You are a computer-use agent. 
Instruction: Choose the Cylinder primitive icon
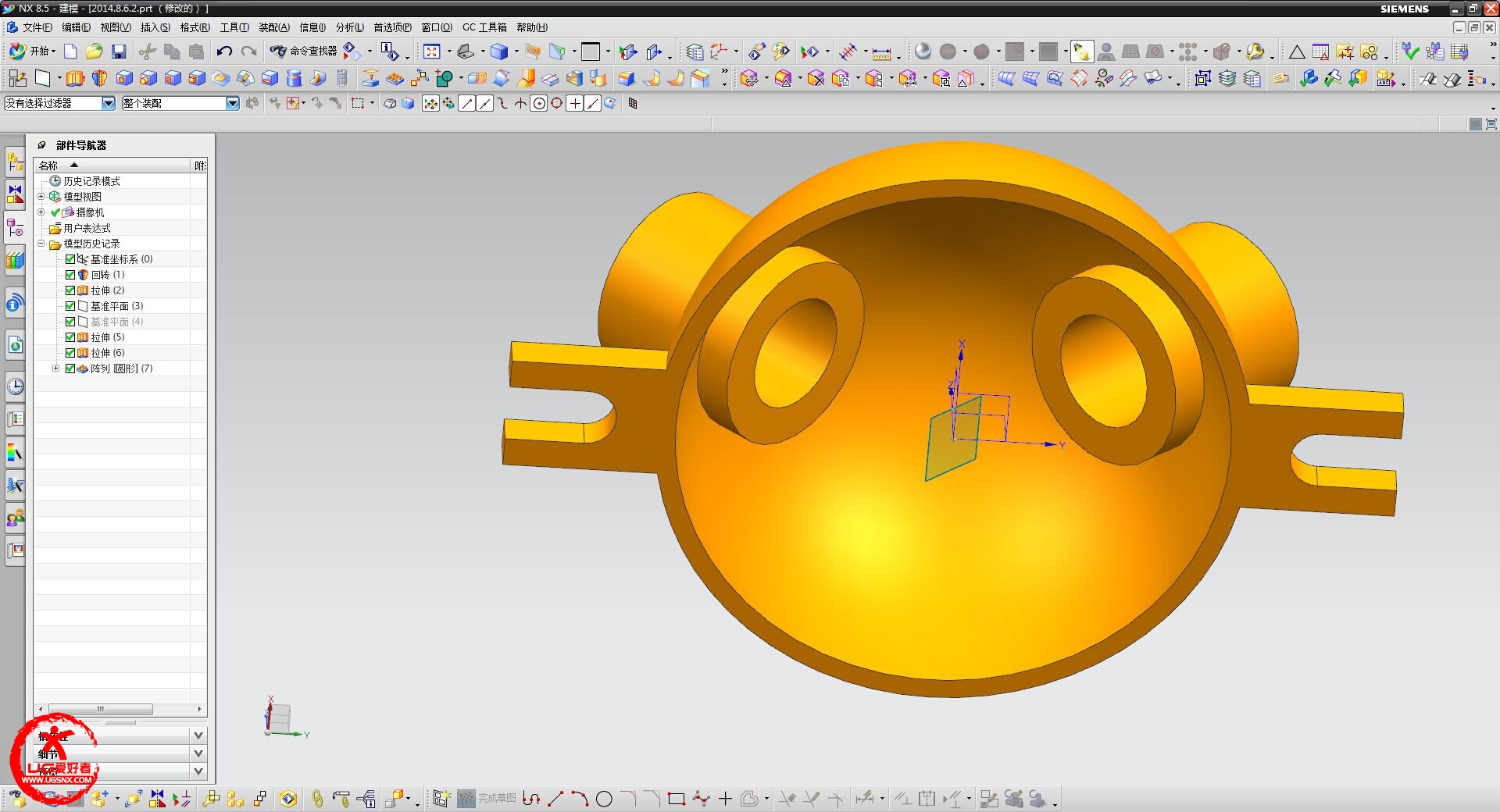coord(294,78)
